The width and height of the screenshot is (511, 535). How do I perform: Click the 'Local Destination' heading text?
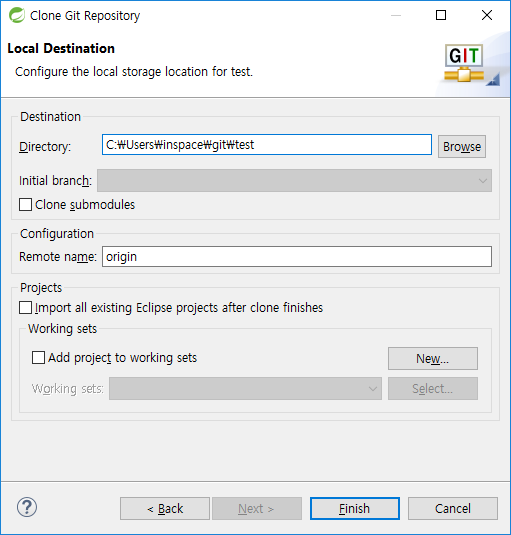point(61,48)
